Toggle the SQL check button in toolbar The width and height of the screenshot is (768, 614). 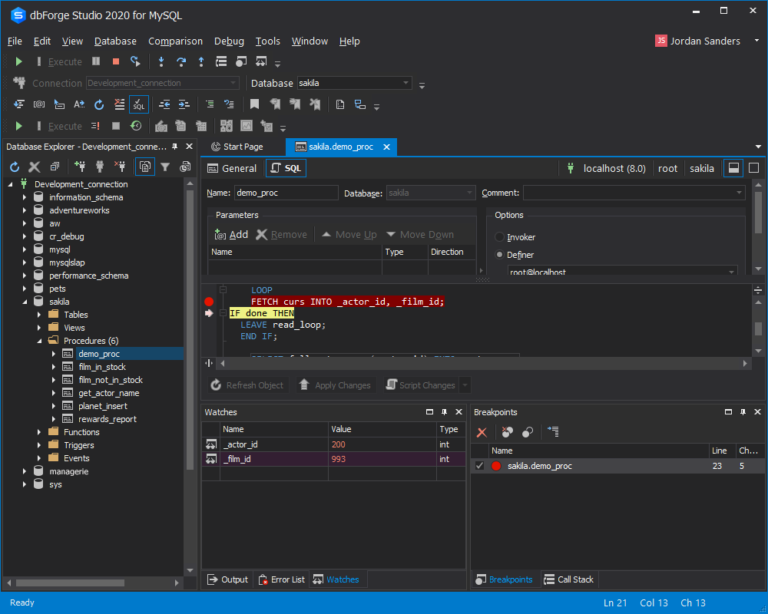pos(139,104)
